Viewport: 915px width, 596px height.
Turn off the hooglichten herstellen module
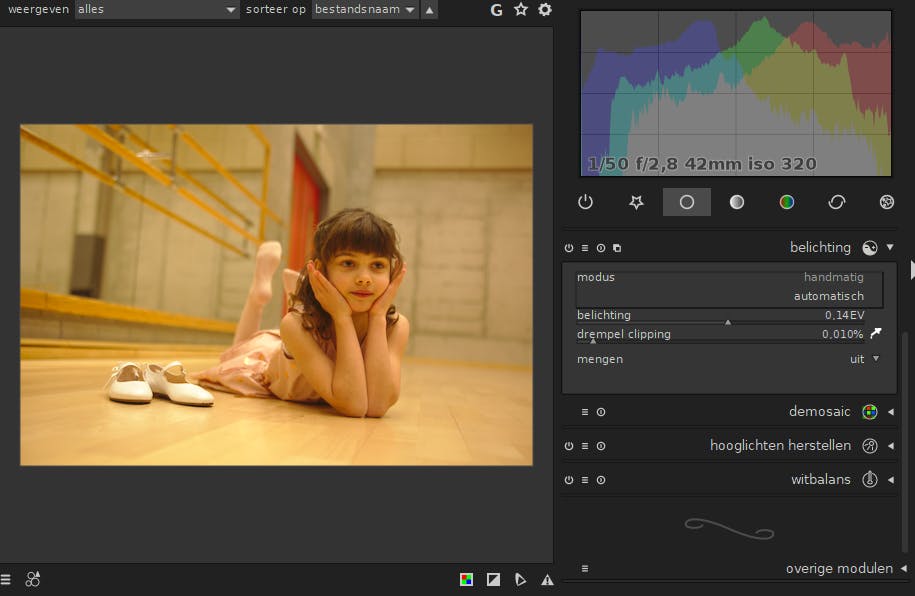[569, 446]
